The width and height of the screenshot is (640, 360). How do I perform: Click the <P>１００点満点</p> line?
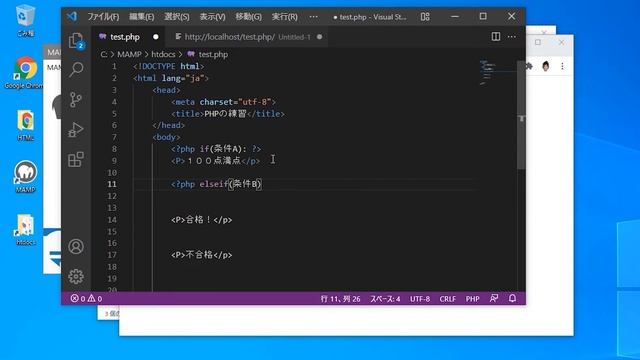click(x=215, y=160)
